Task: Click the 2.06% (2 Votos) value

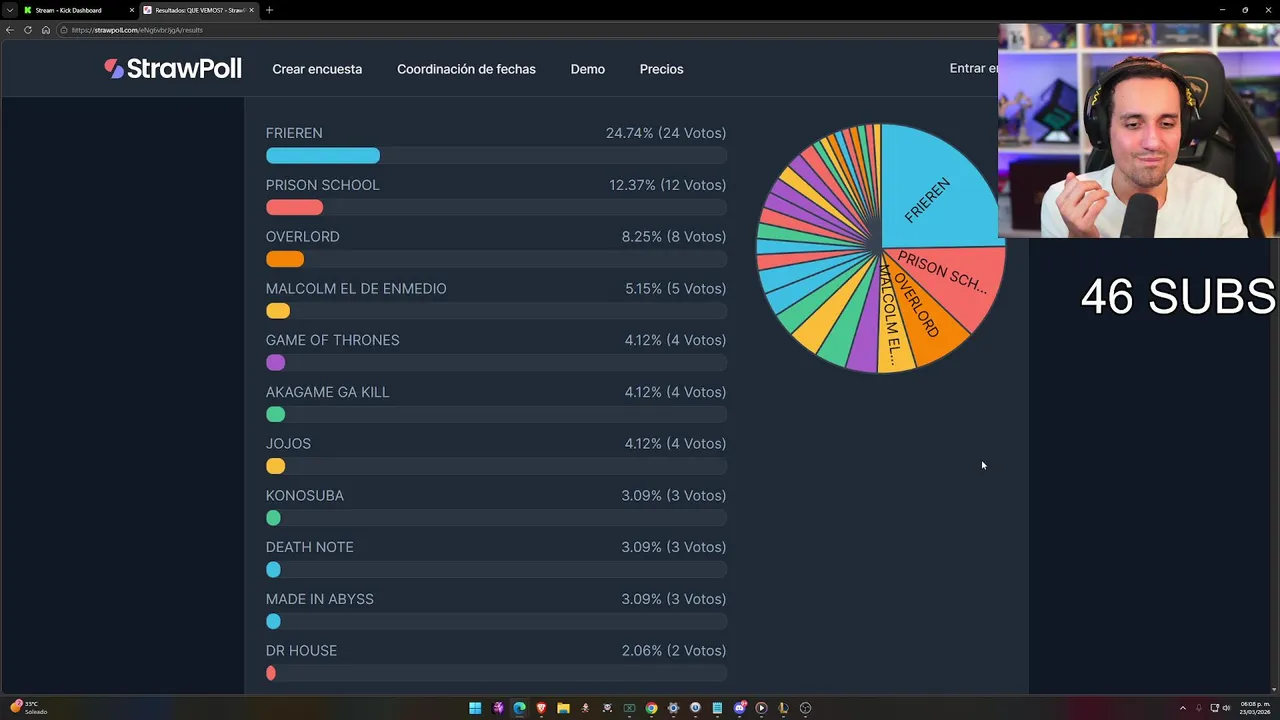Action: (674, 651)
